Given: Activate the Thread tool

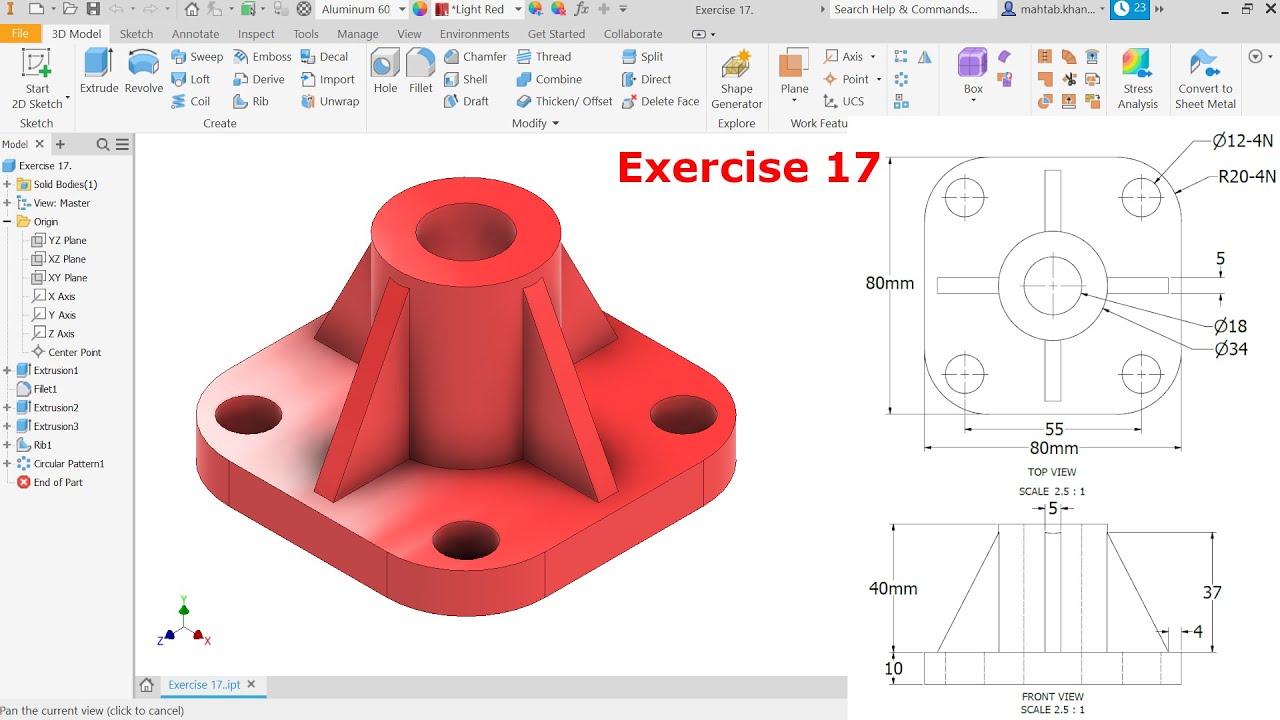Looking at the screenshot, I should [544, 57].
